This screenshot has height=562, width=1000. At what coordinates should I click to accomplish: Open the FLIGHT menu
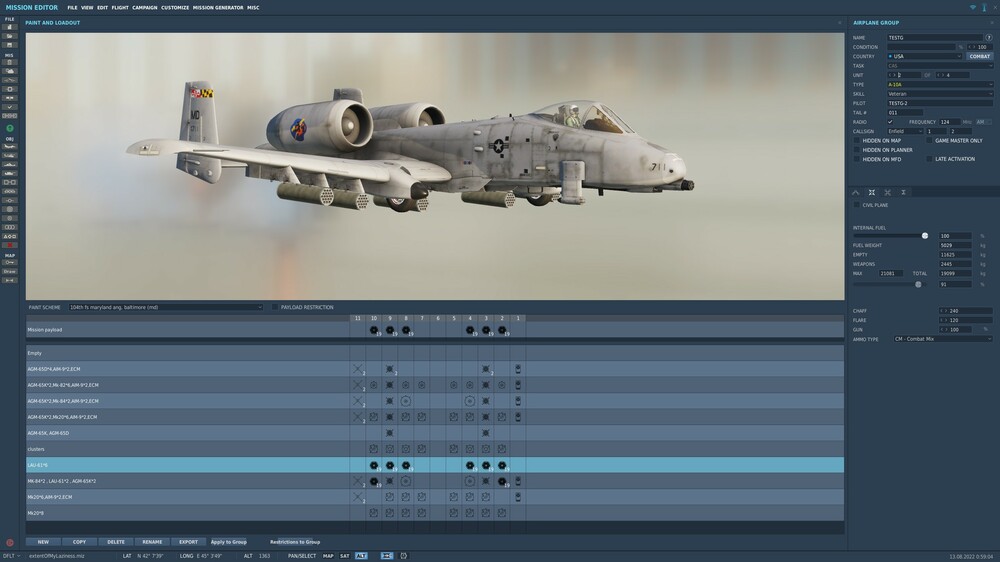(x=120, y=8)
